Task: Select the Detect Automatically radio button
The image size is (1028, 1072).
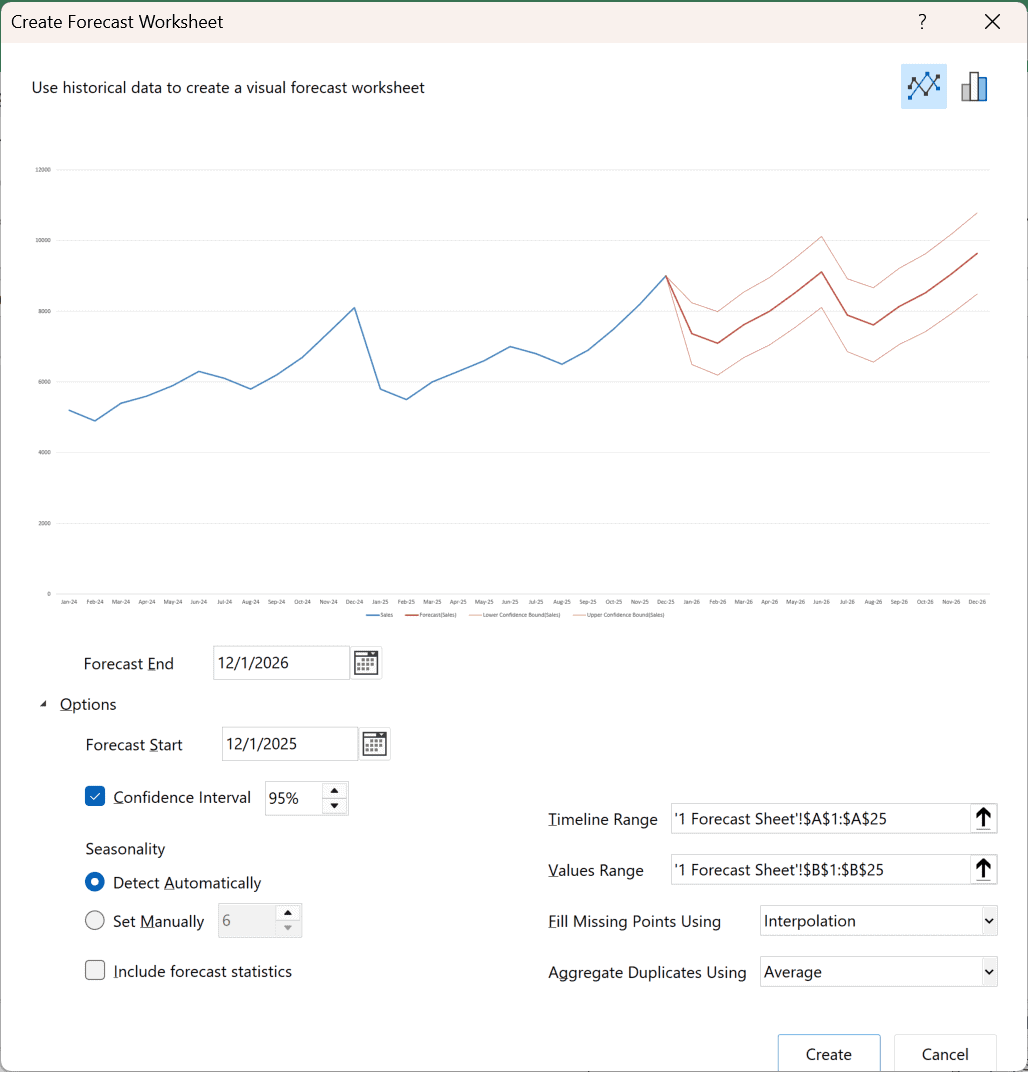Action: point(95,882)
